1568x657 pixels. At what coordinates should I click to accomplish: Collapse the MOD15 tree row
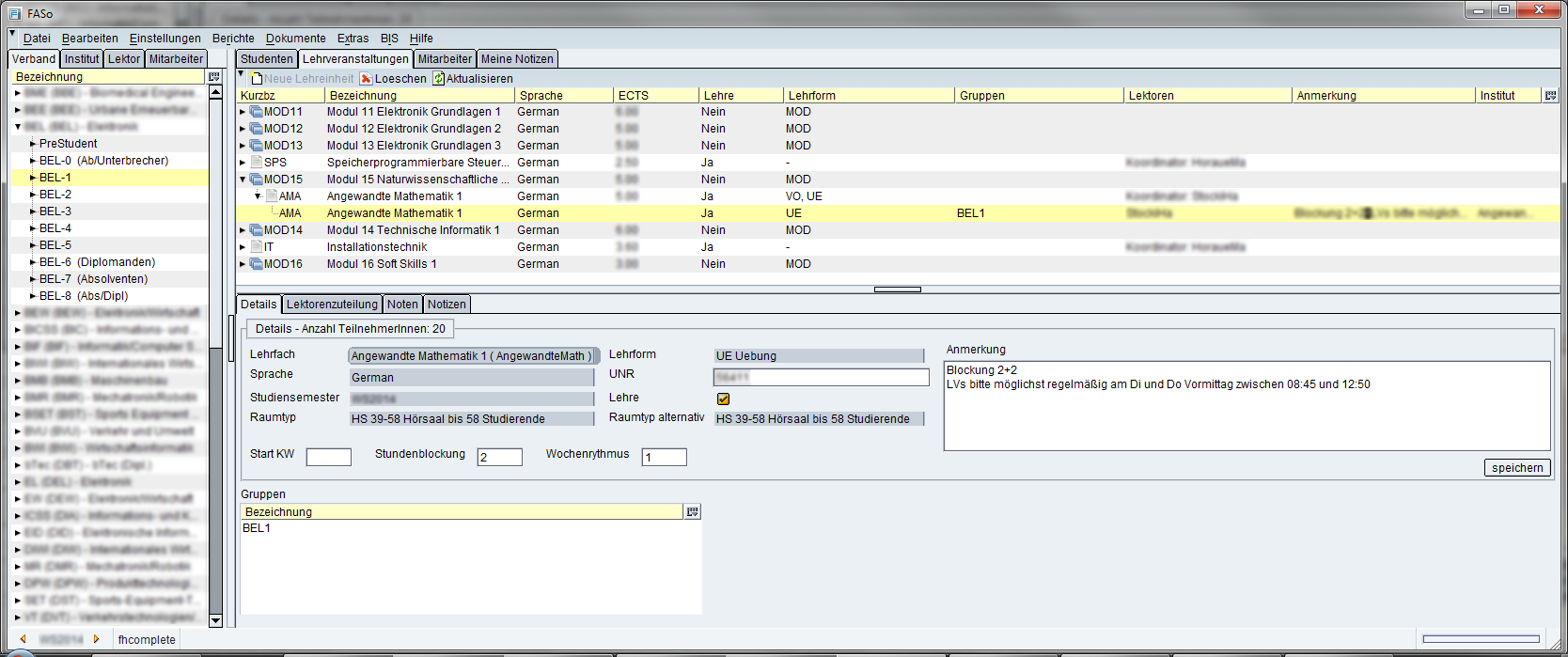click(x=243, y=180)
